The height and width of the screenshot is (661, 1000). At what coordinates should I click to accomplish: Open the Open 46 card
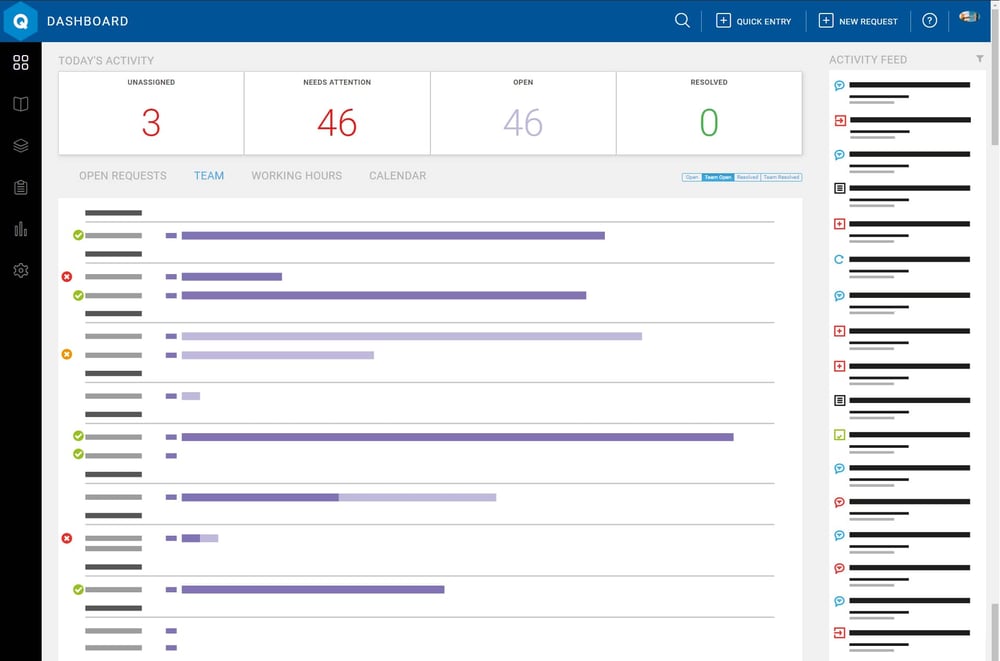(523, 113)
